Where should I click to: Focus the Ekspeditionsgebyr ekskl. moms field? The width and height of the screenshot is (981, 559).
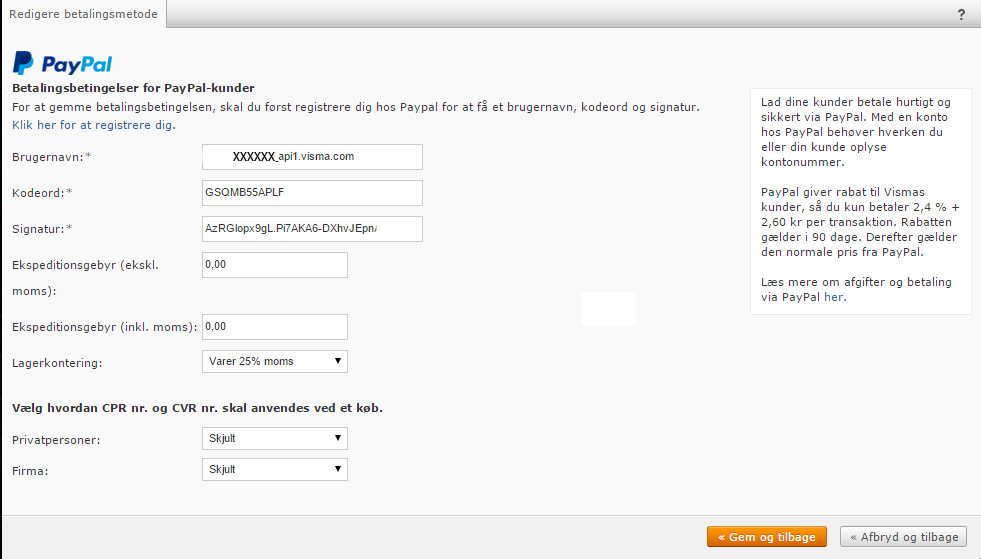(x=275, y=265)
